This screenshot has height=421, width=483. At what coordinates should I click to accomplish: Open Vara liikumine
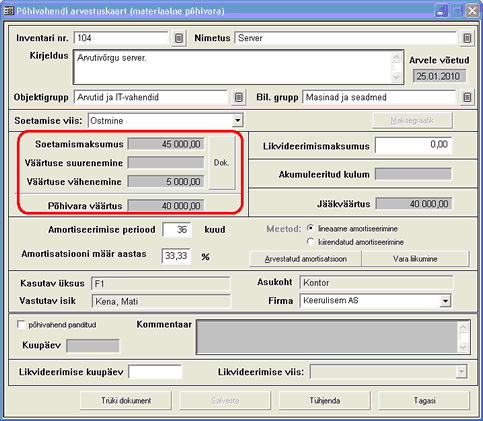415,259
